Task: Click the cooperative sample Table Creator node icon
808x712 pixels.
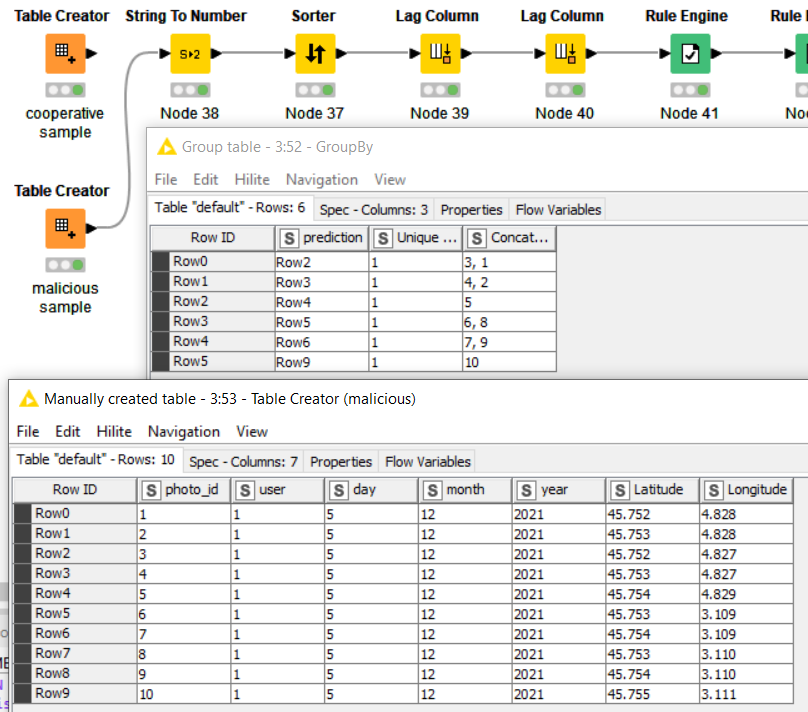Action: click(x=65, y=54)
